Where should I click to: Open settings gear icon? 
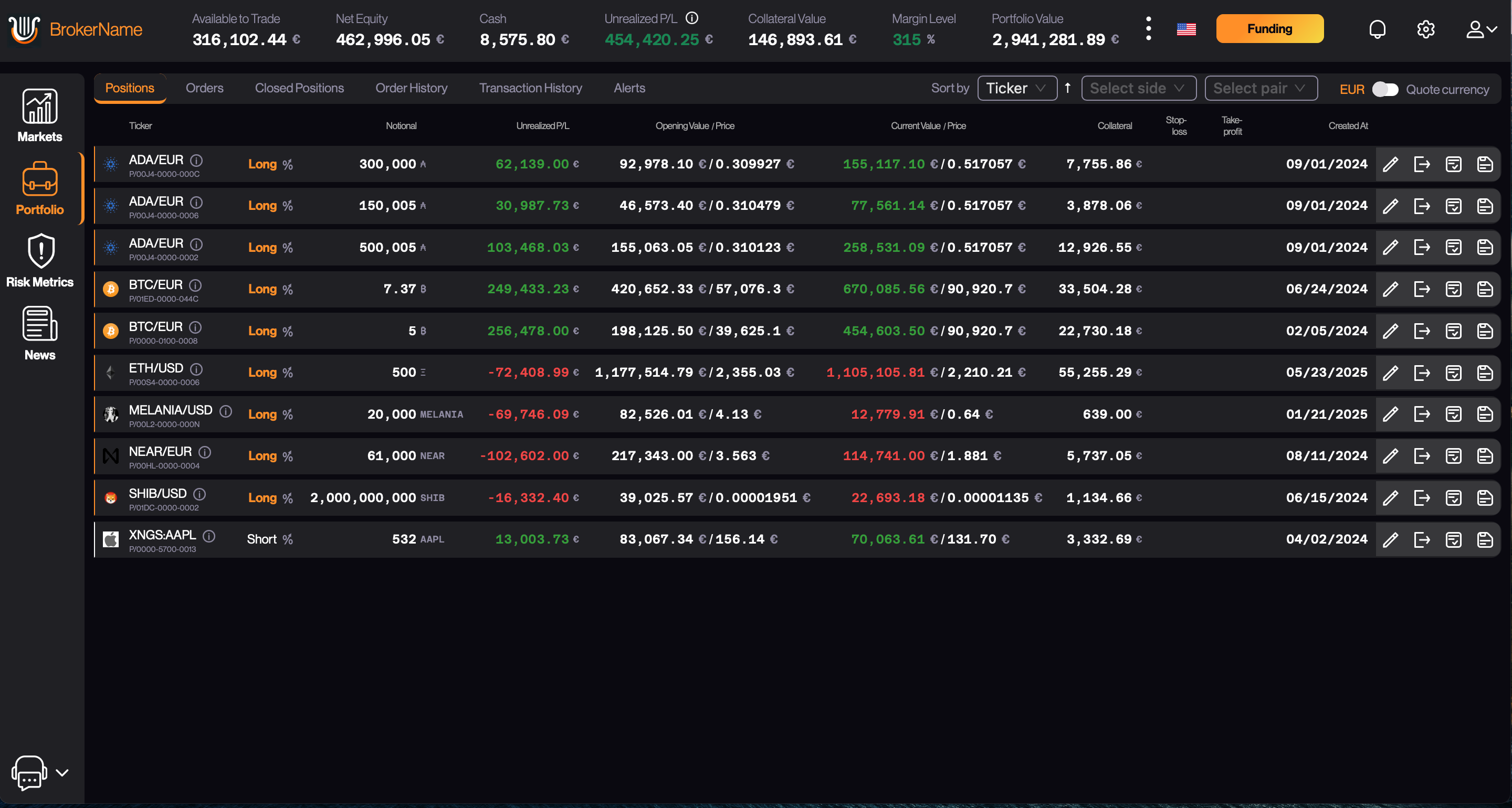coord(1425,29)
